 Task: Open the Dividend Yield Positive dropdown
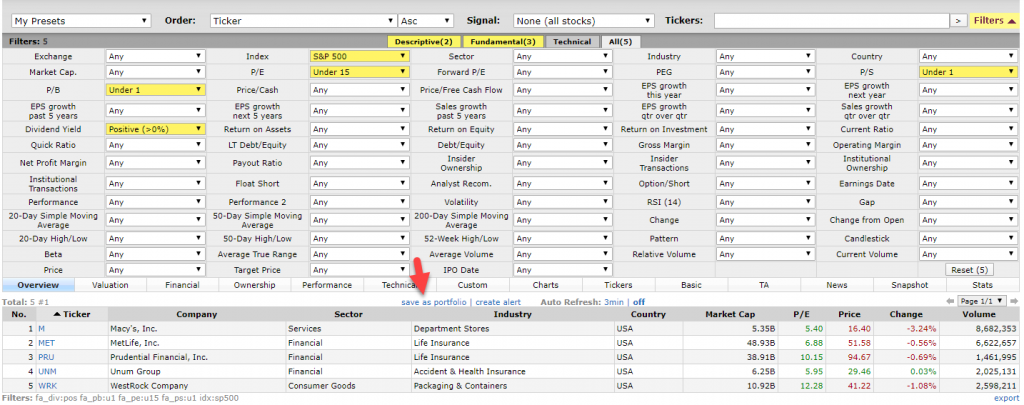tap(155, 129)
